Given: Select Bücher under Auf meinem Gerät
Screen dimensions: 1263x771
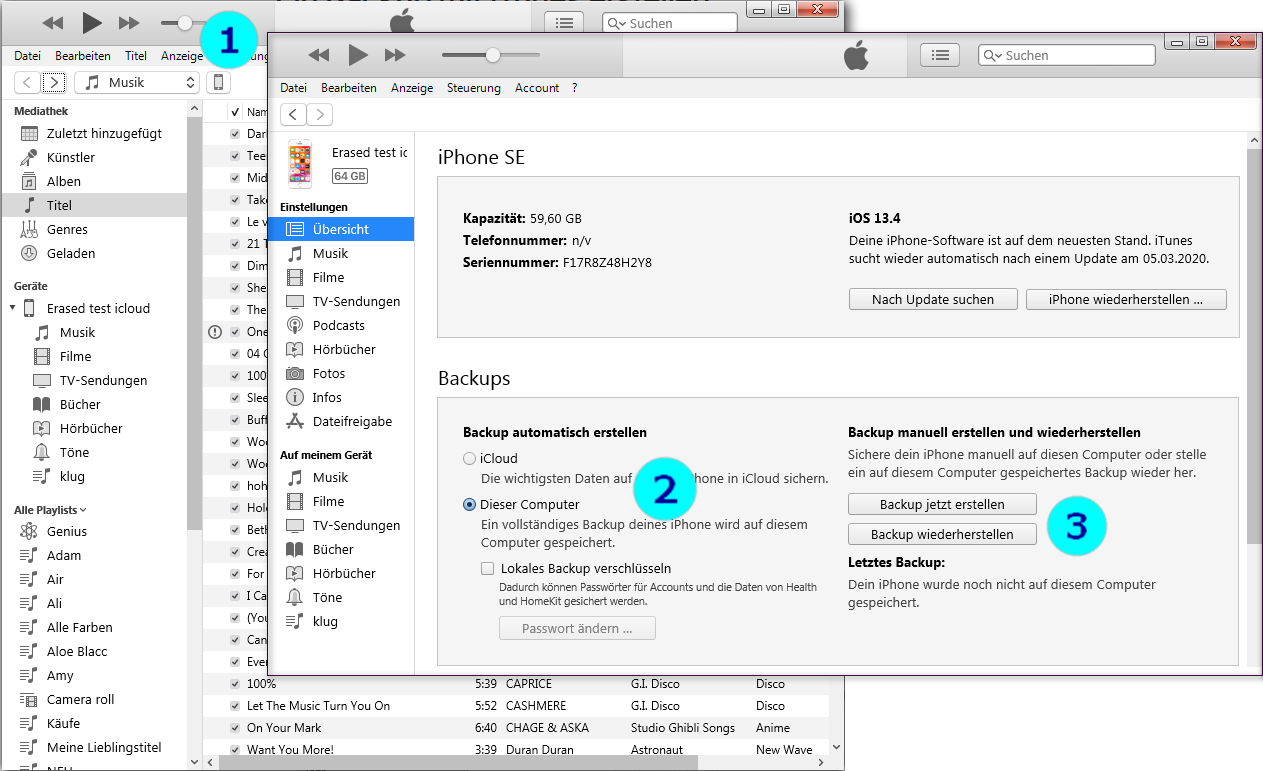Looking at the screenshot, I should click(x=342, y=549).
